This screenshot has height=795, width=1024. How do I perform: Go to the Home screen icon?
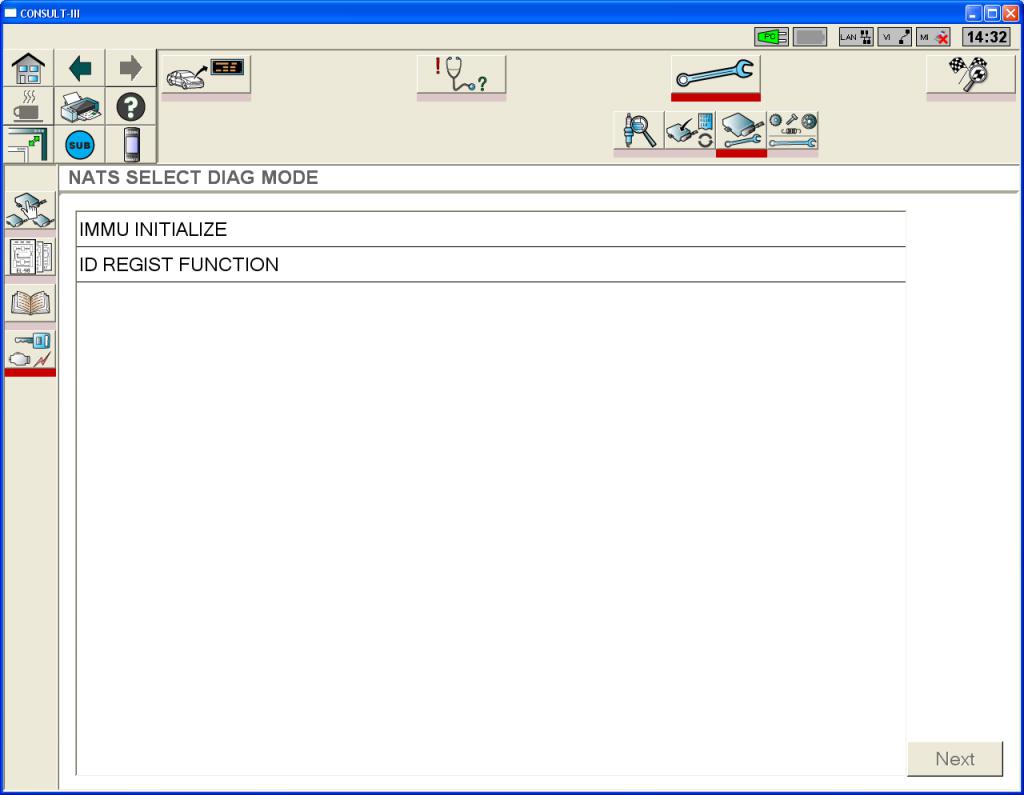(x=27, y=69)
